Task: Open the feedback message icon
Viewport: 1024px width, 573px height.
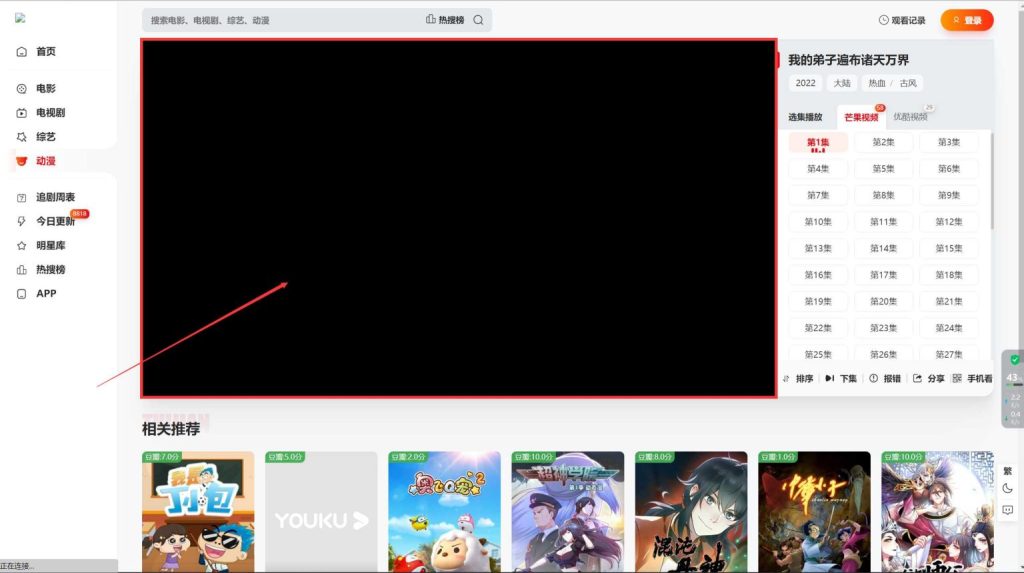Action: (1007, 510)
